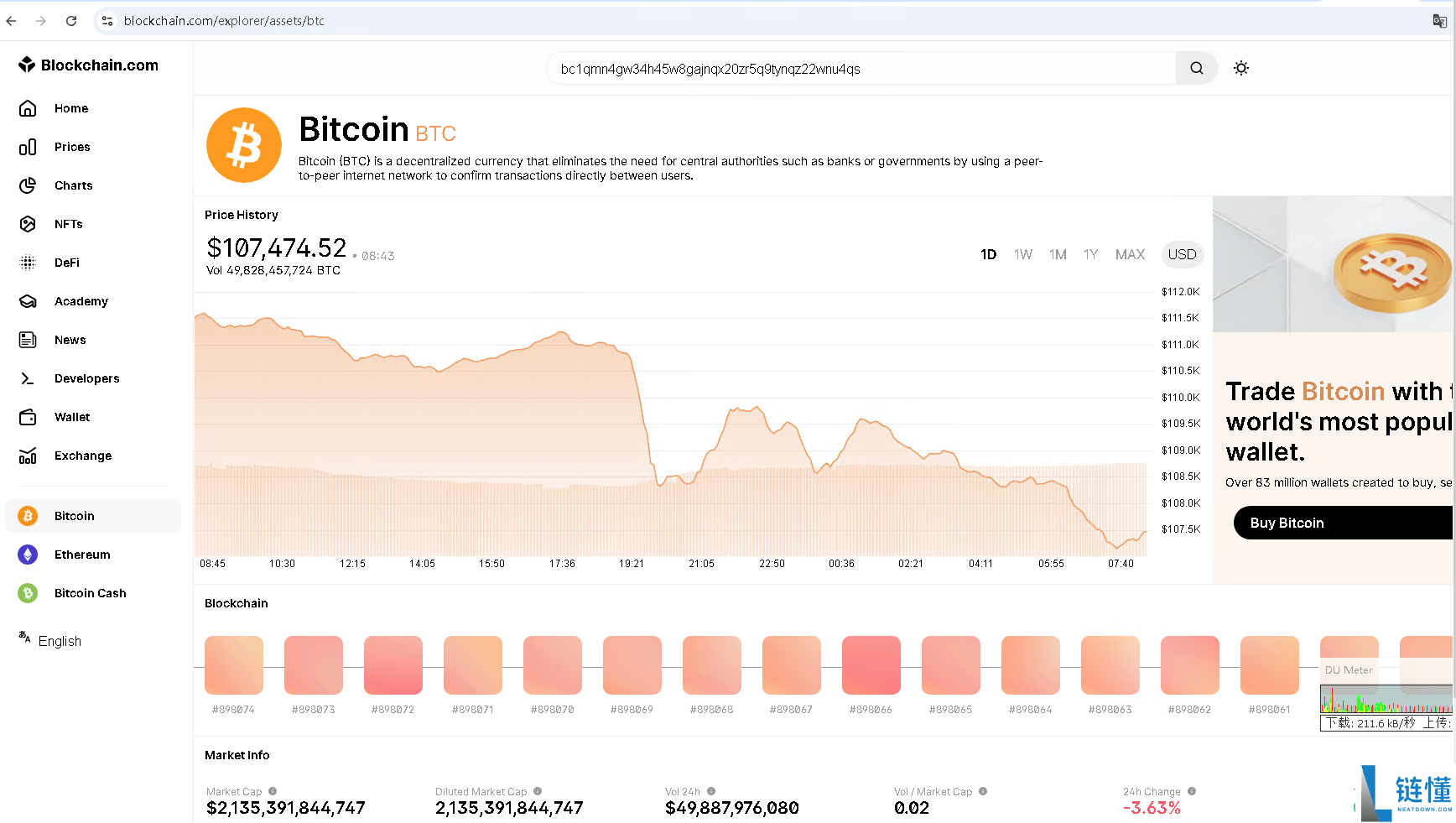The image size is (1456, 823).
Task: Open the Market Cap info icon
Action: (x=273, y=791)
